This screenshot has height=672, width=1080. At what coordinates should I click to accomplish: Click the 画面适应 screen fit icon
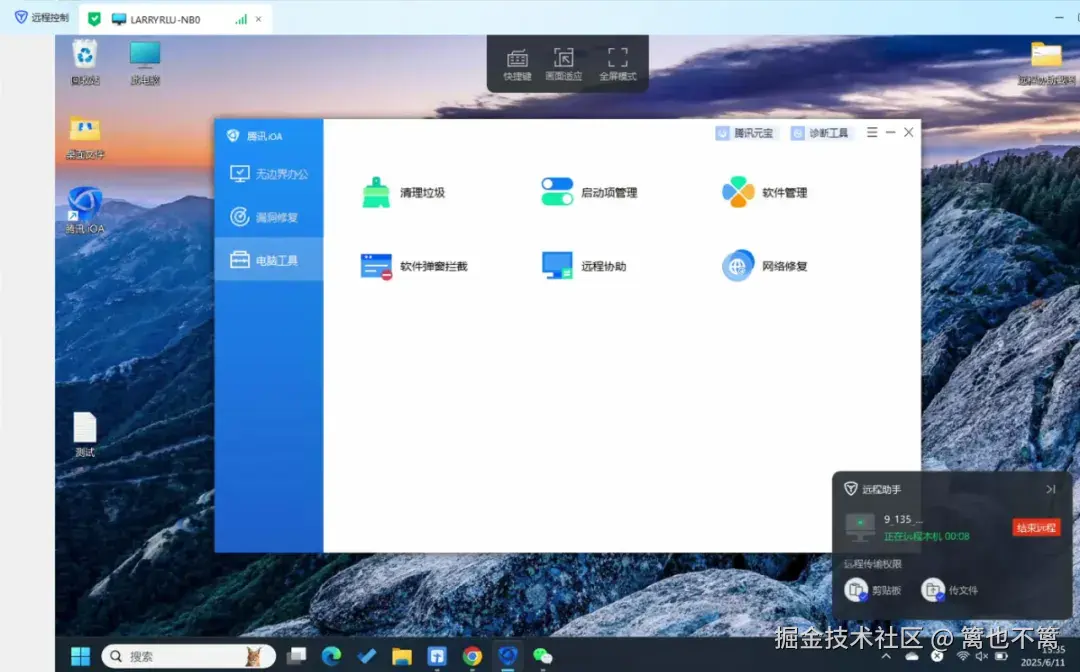click(x=566, y=62)
